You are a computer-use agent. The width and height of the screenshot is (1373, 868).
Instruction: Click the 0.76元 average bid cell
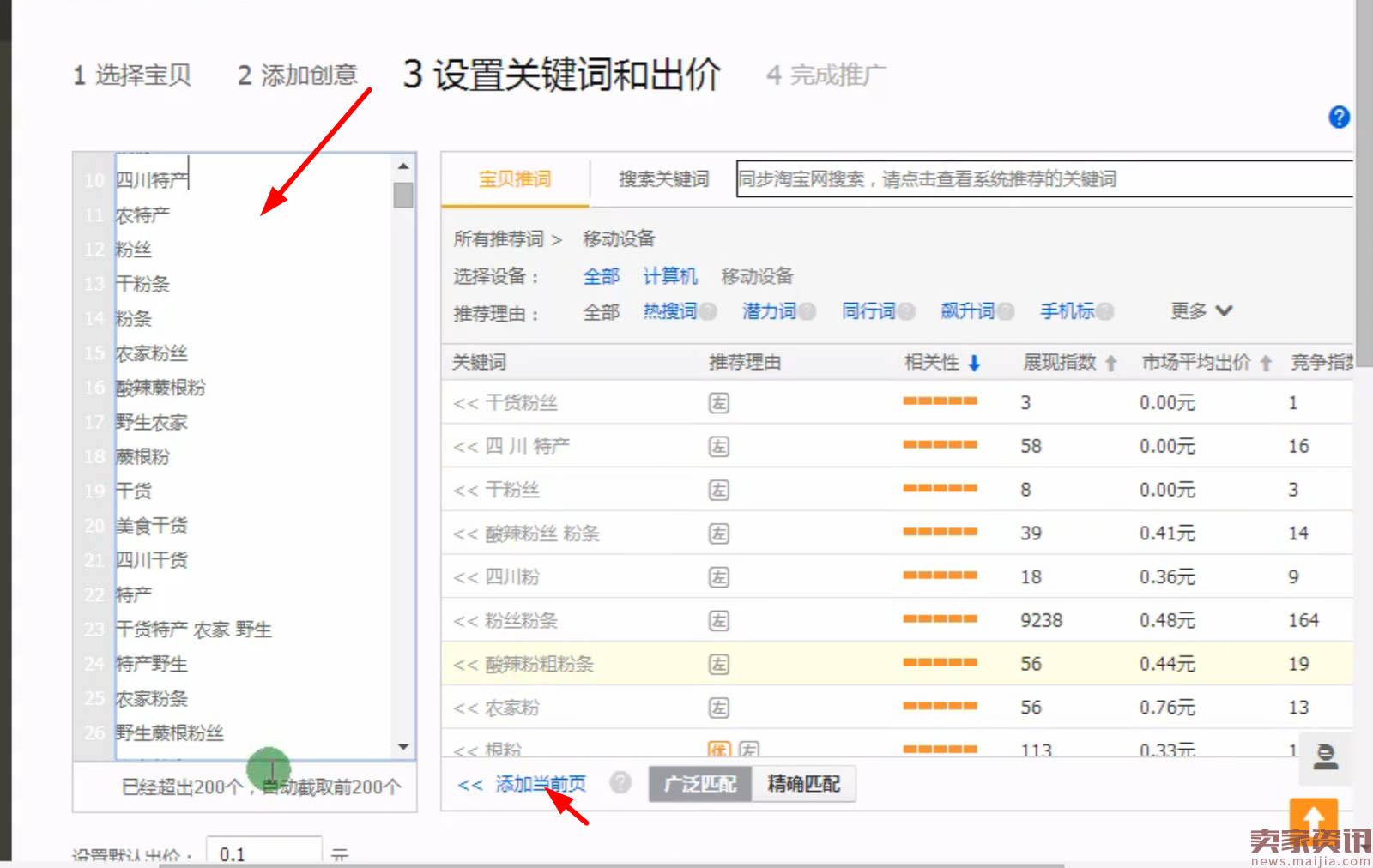click(x=1167, y=708)
